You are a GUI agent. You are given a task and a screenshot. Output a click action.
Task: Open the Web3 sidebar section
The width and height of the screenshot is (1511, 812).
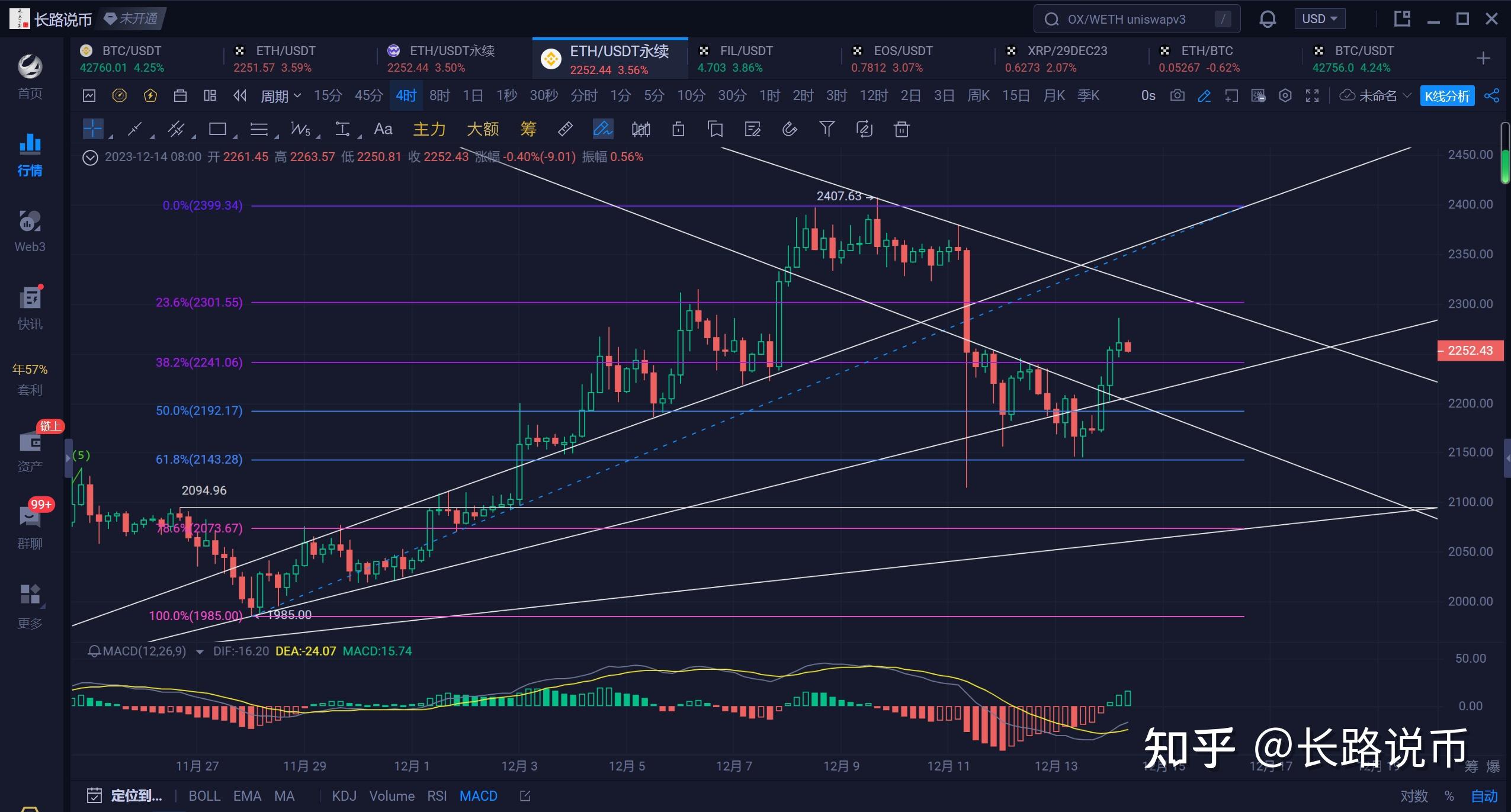(30, 232)
